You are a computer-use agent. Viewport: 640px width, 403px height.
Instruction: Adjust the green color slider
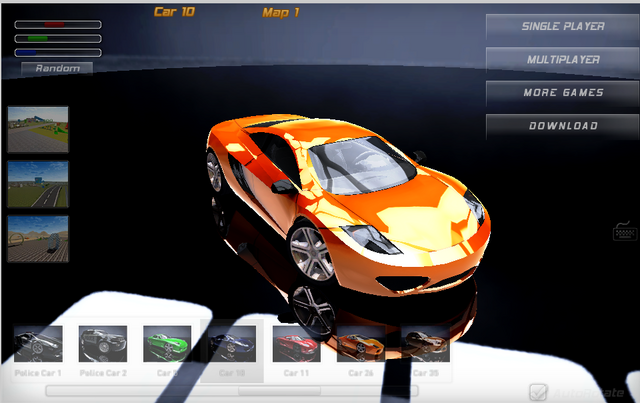[x=58, y=39]
